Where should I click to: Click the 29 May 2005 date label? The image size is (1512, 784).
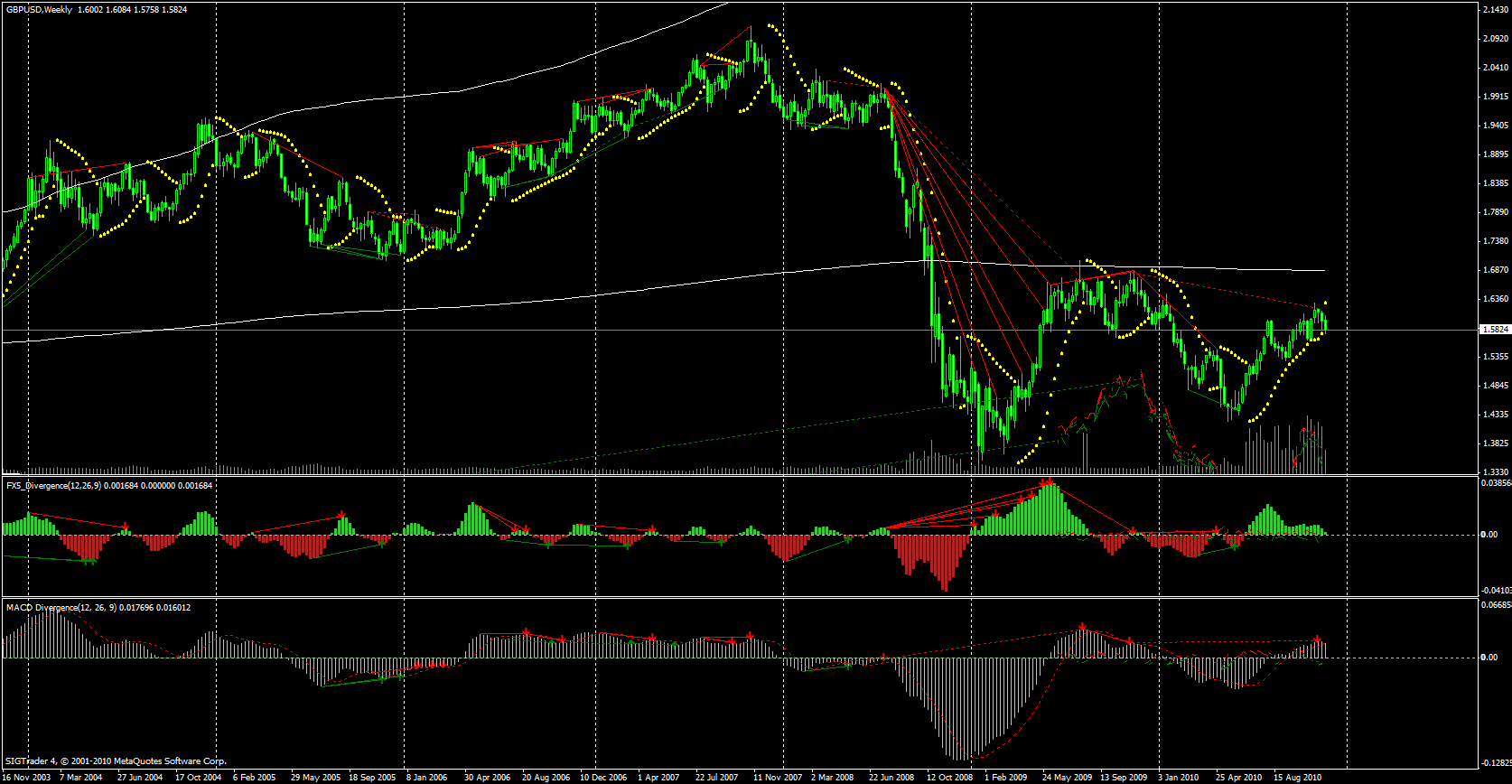click(x=315, y=777)
